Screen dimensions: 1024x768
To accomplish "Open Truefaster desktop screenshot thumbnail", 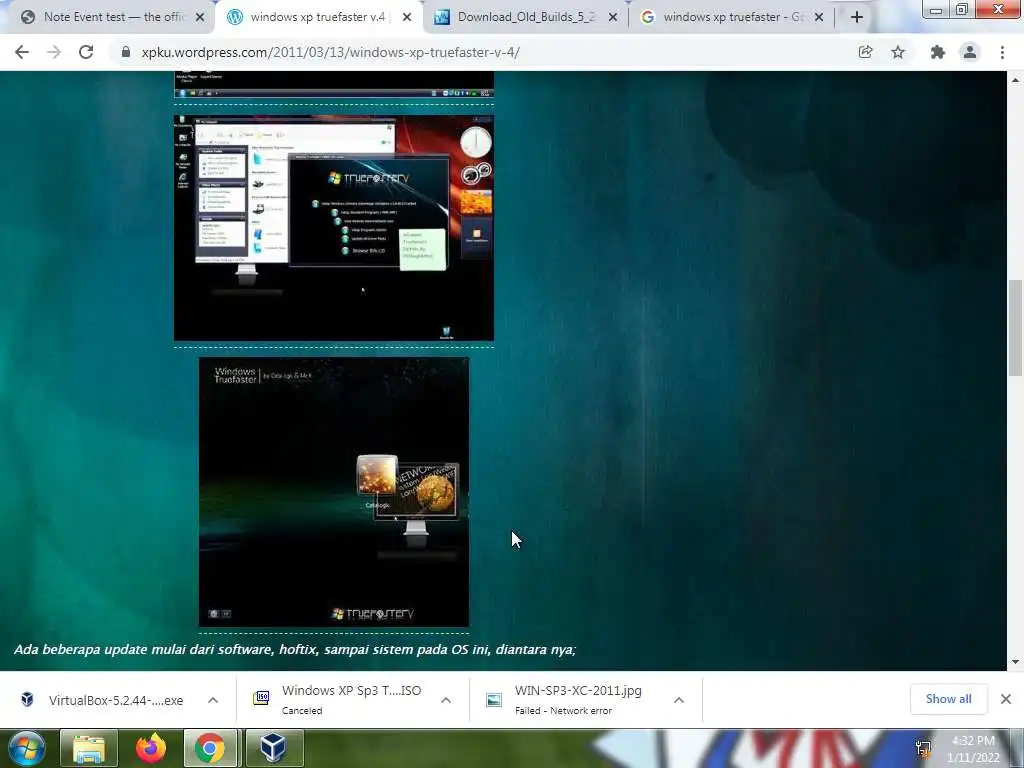I will click(334, 228).
